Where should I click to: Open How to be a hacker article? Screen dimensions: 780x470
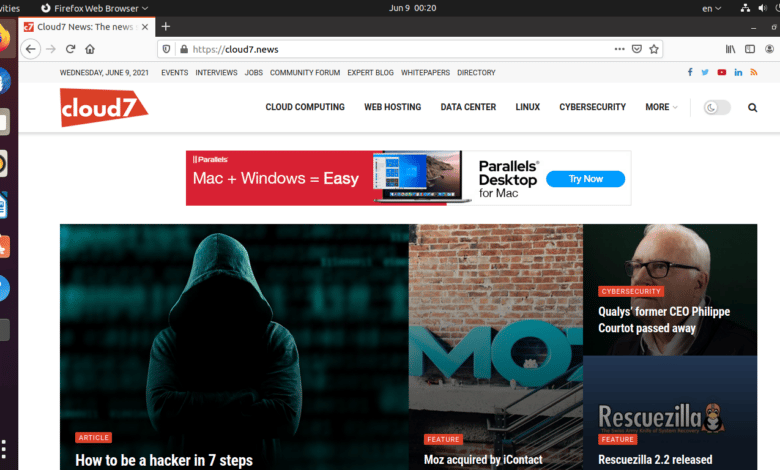click(164, 460)
